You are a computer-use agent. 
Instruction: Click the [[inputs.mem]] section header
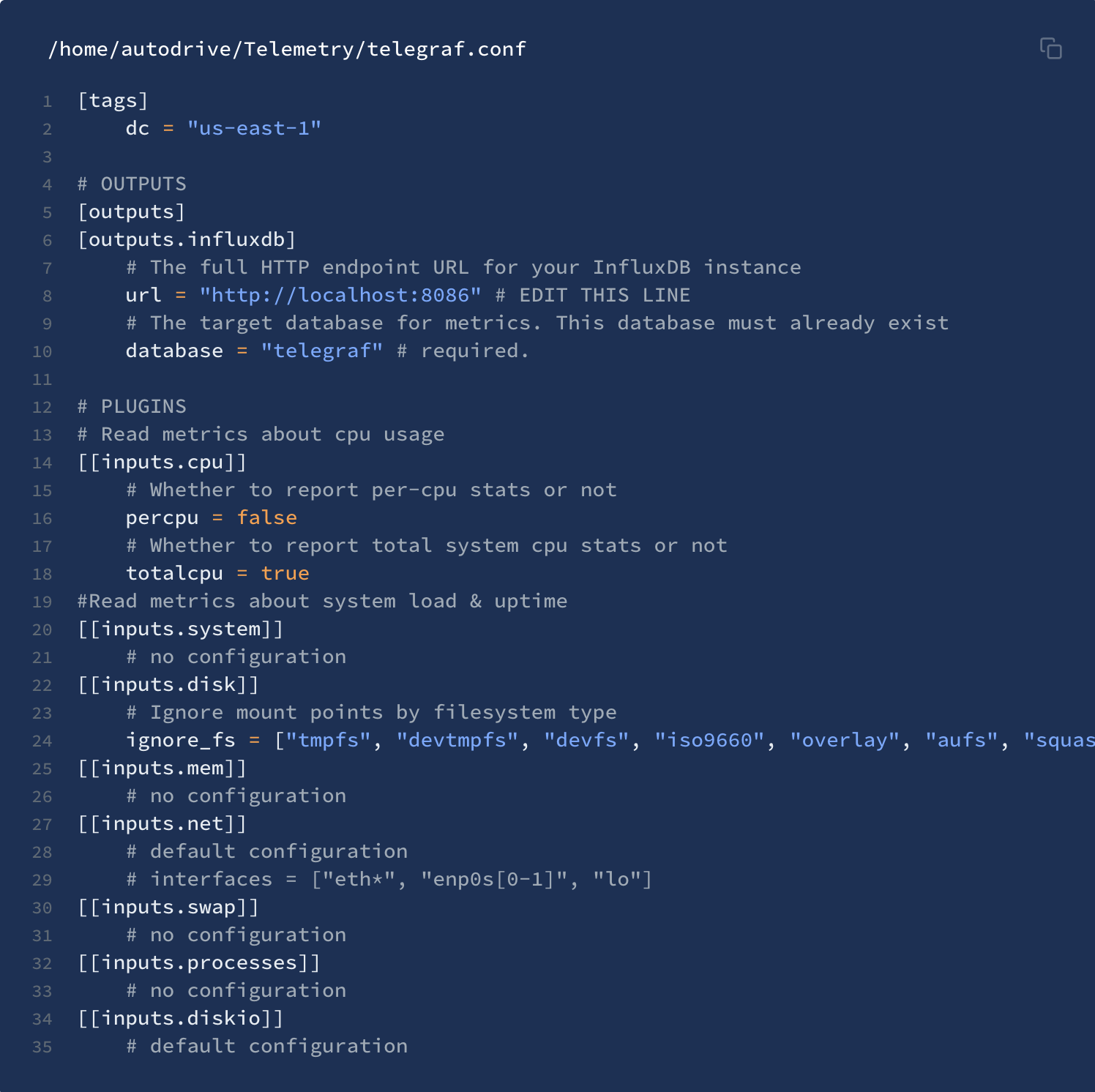162,768
